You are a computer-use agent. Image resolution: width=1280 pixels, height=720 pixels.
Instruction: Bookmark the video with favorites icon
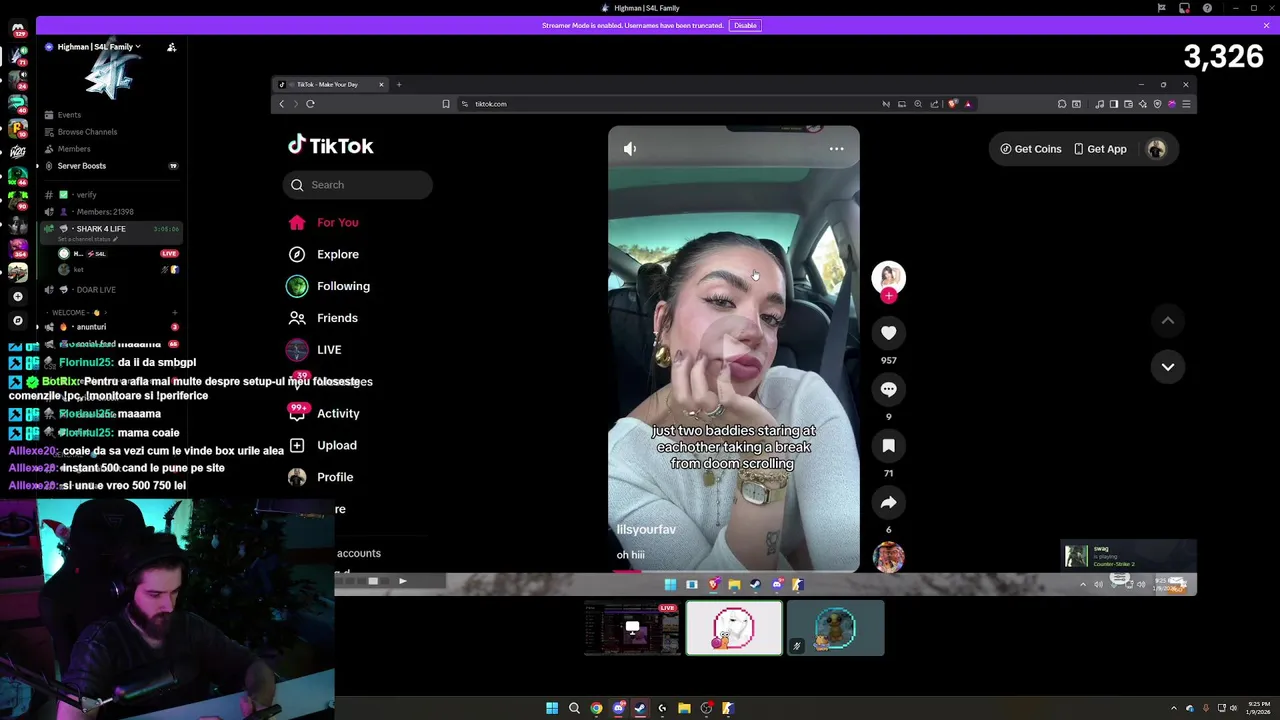click(888, 446)
